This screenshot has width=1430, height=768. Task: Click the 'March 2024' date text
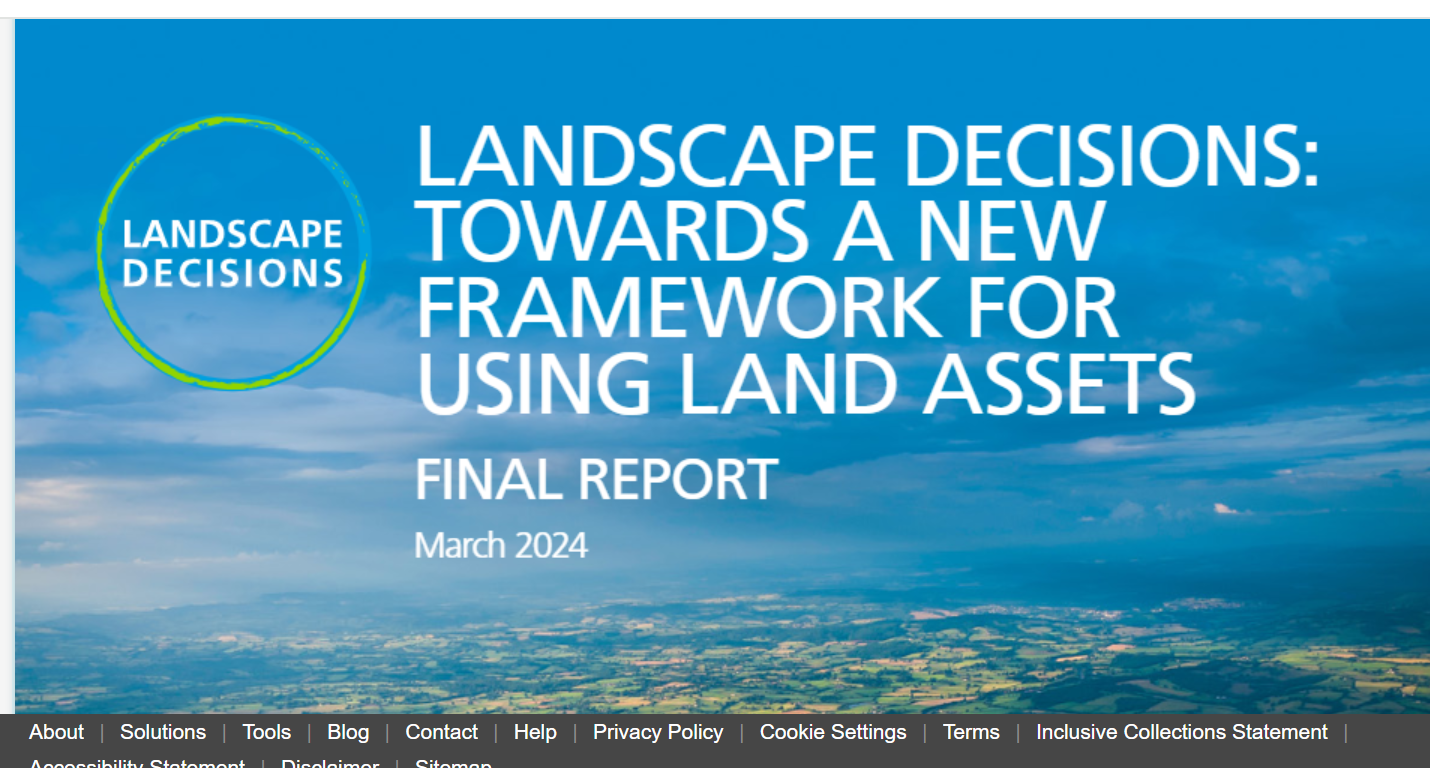[x=499, y=545]
